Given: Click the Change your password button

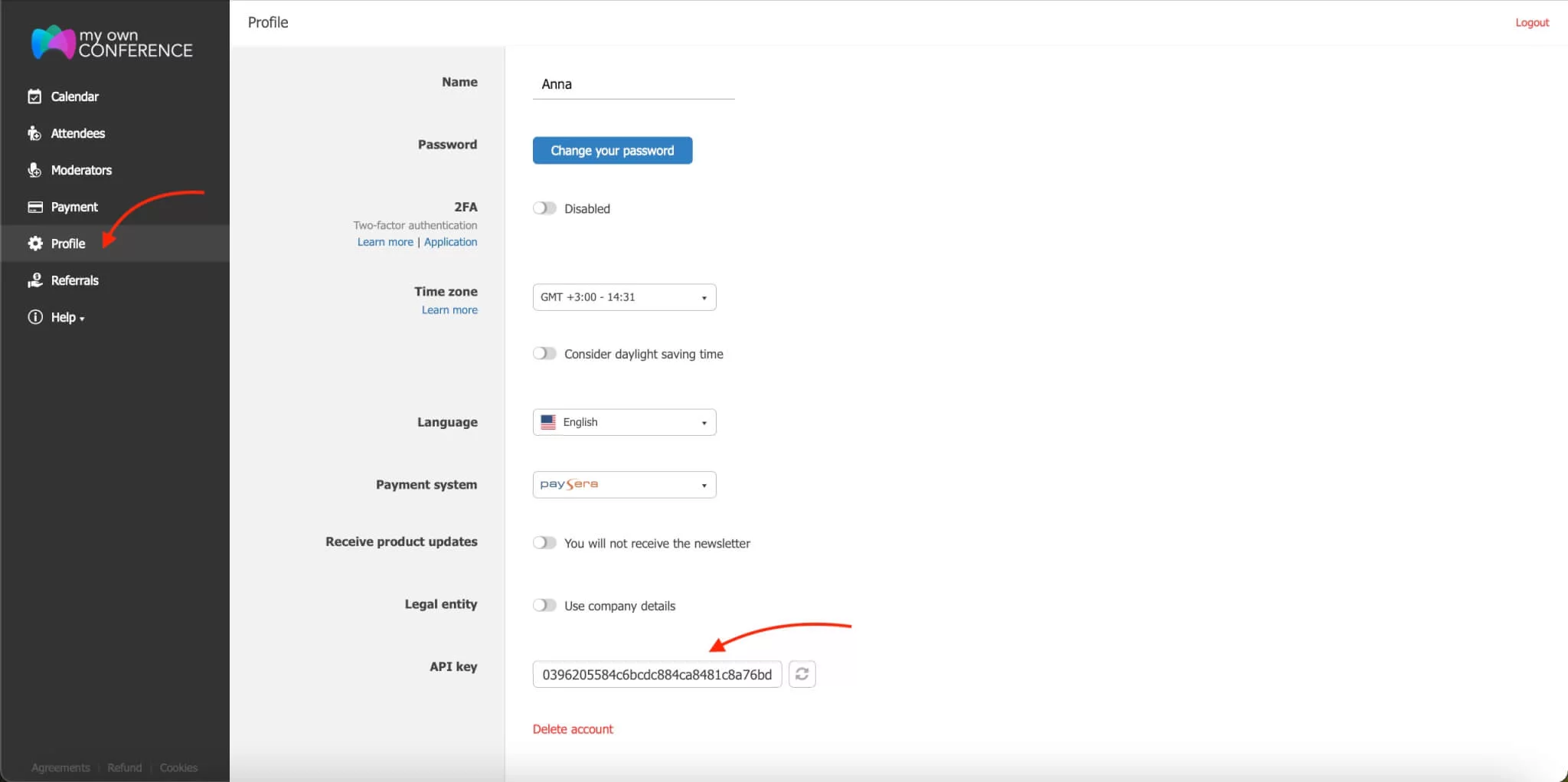Looking at the screenshot, I should tap(611, 150).
